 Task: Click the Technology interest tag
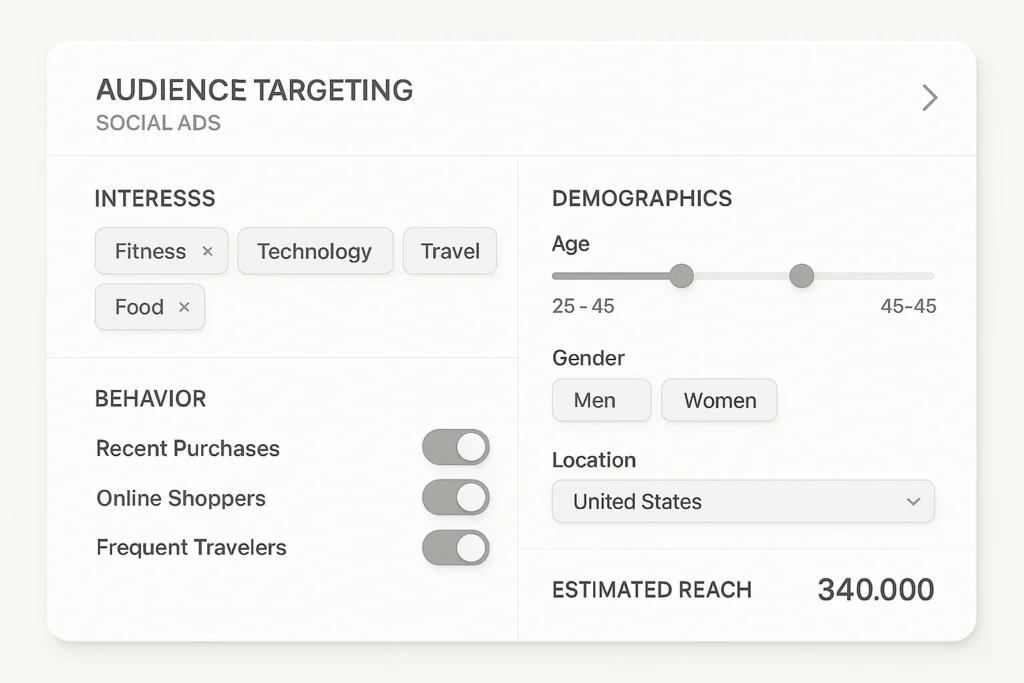[314, 252]
